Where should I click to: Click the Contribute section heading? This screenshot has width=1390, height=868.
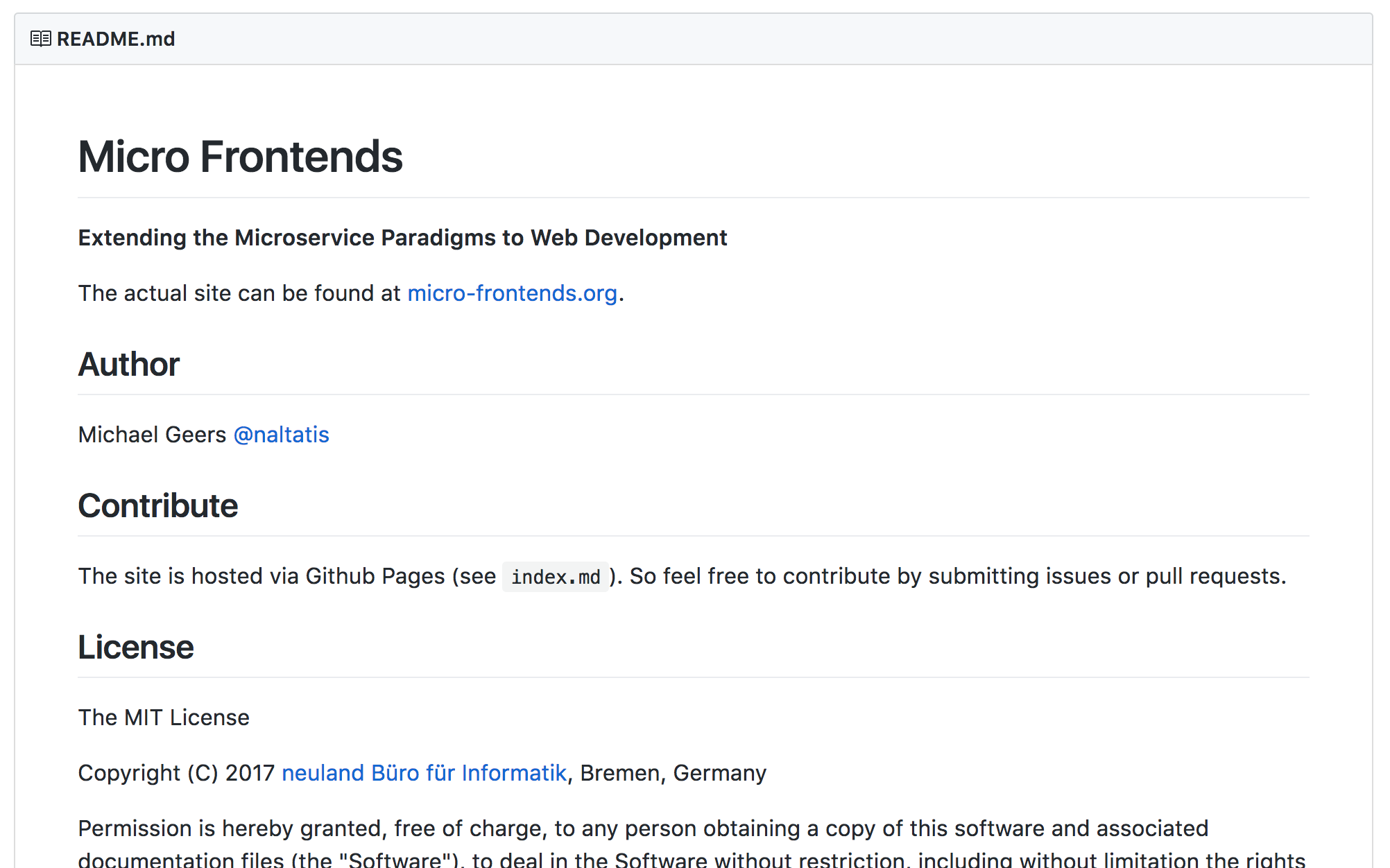point(158,506)
